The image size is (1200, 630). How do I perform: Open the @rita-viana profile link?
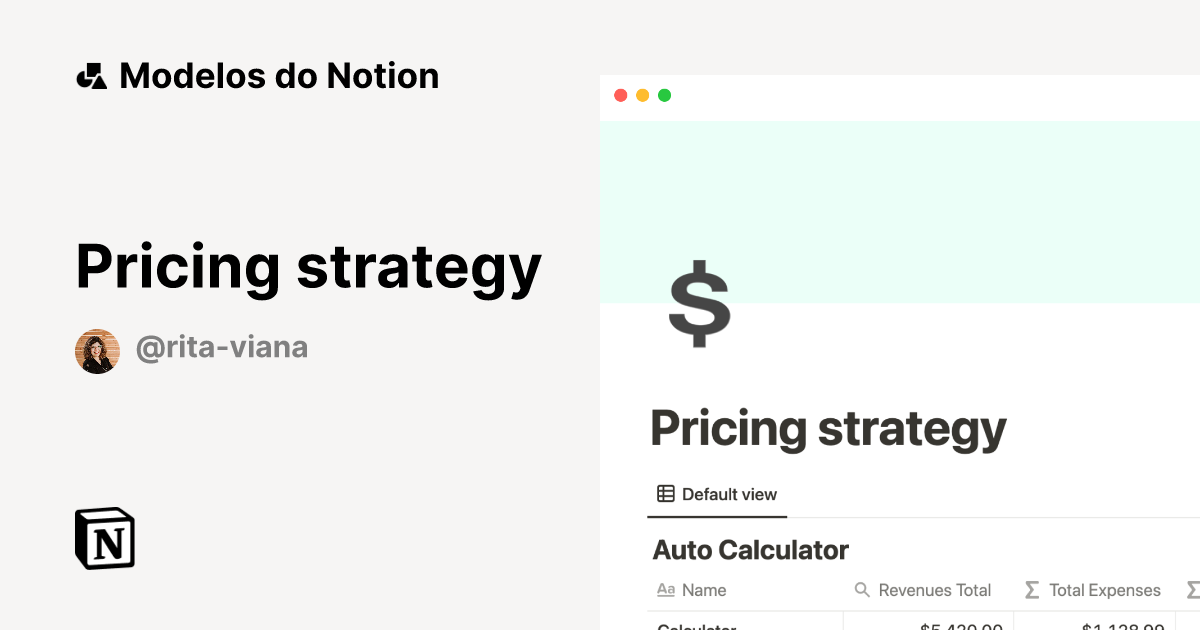tap(222, 347)
